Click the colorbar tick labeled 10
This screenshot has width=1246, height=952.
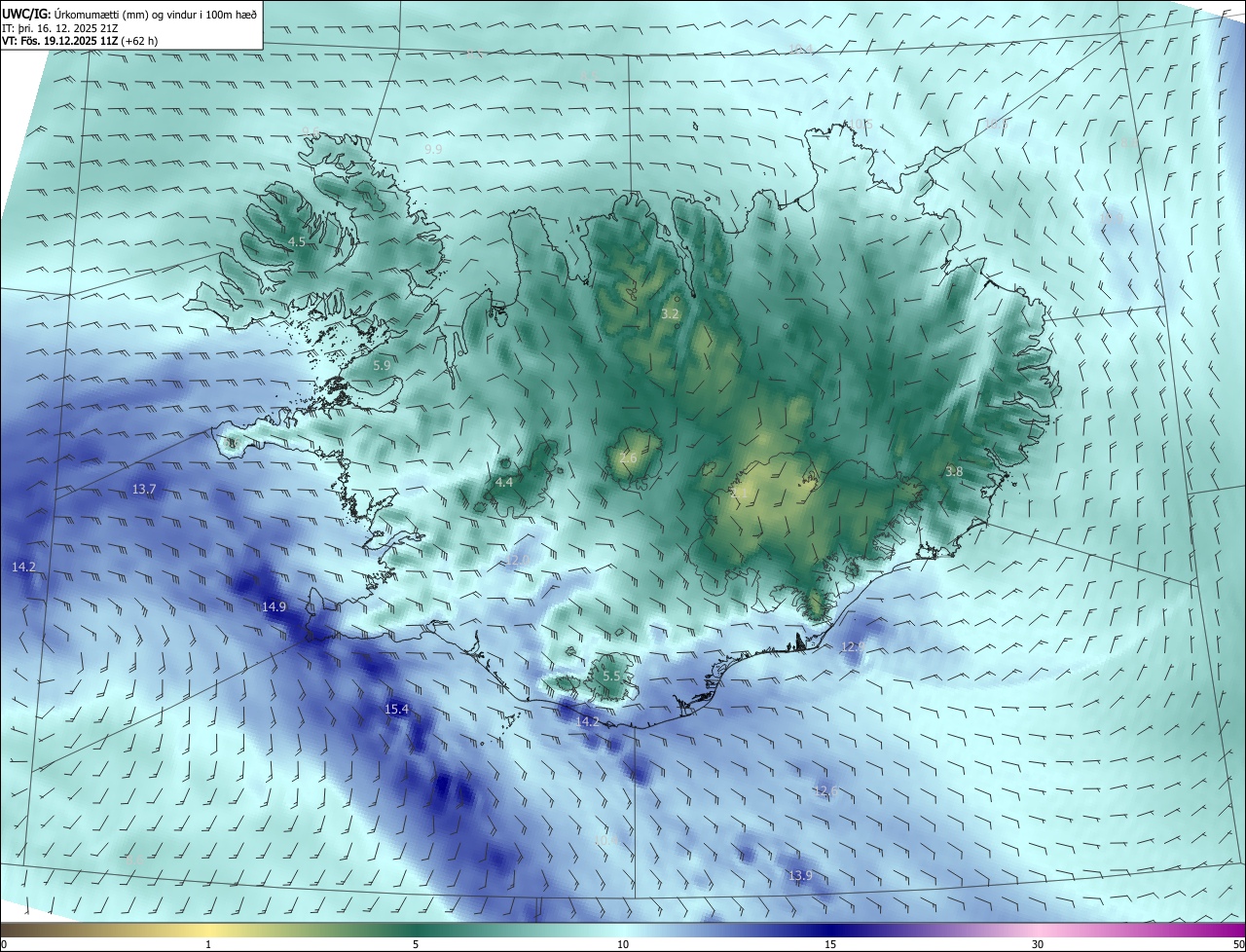(x=623, y=944)
